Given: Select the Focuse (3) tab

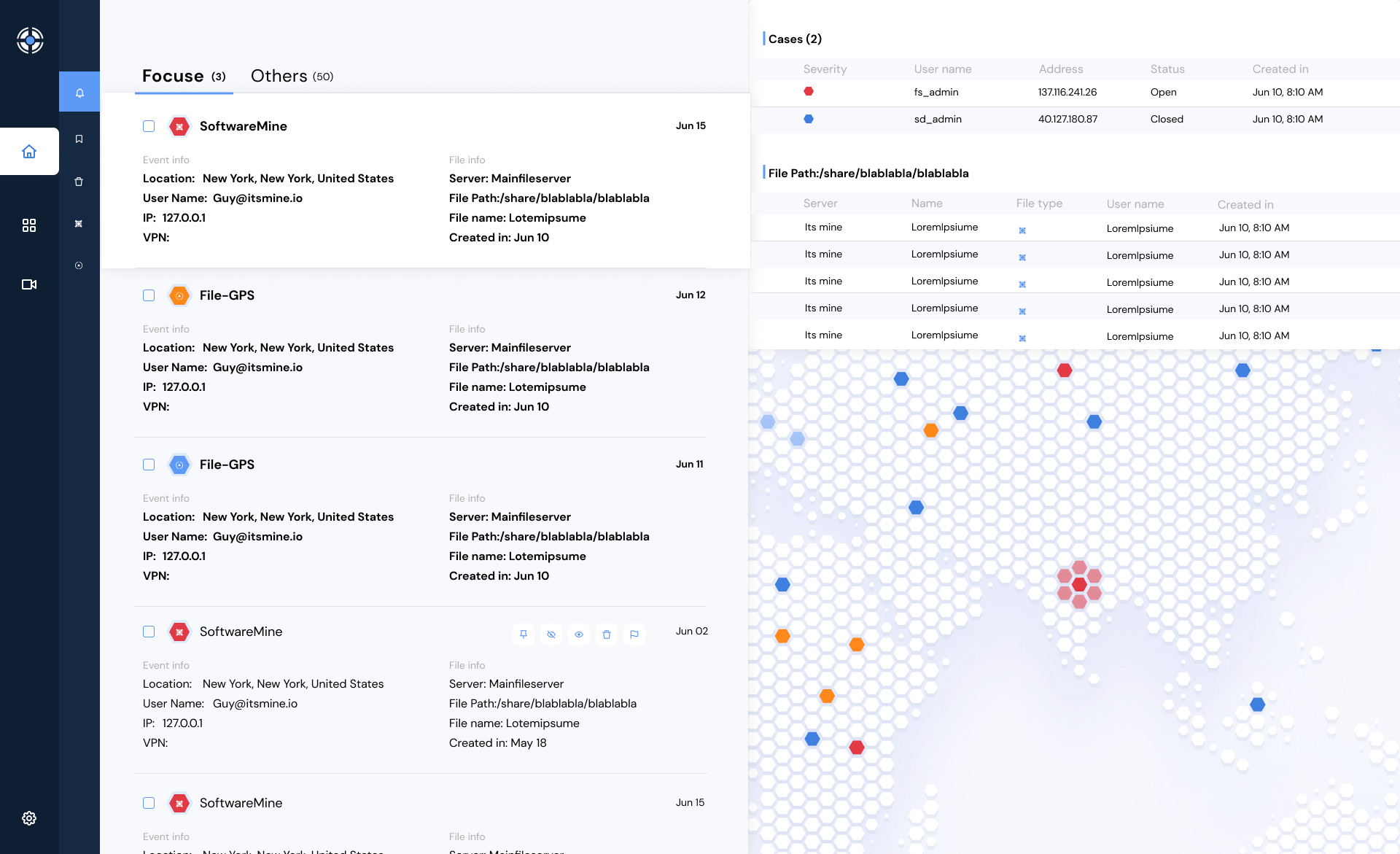Looking at the screenshot, I should [x=184, y=76].
